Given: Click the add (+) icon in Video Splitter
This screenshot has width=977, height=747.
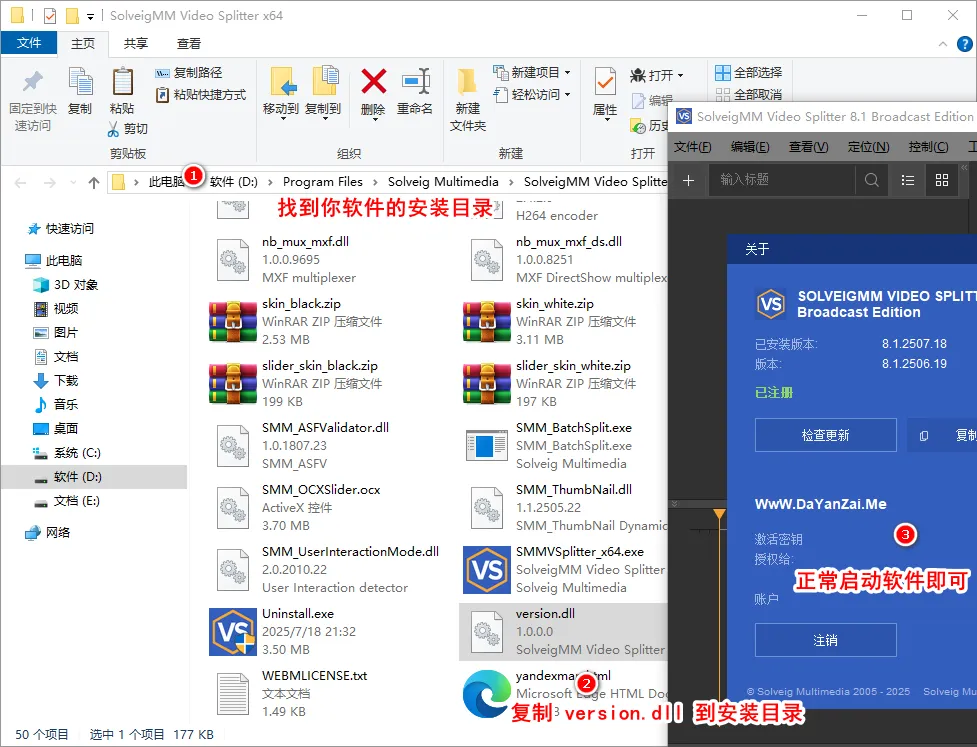Looking at the screenshot, I should click(688, 180).
